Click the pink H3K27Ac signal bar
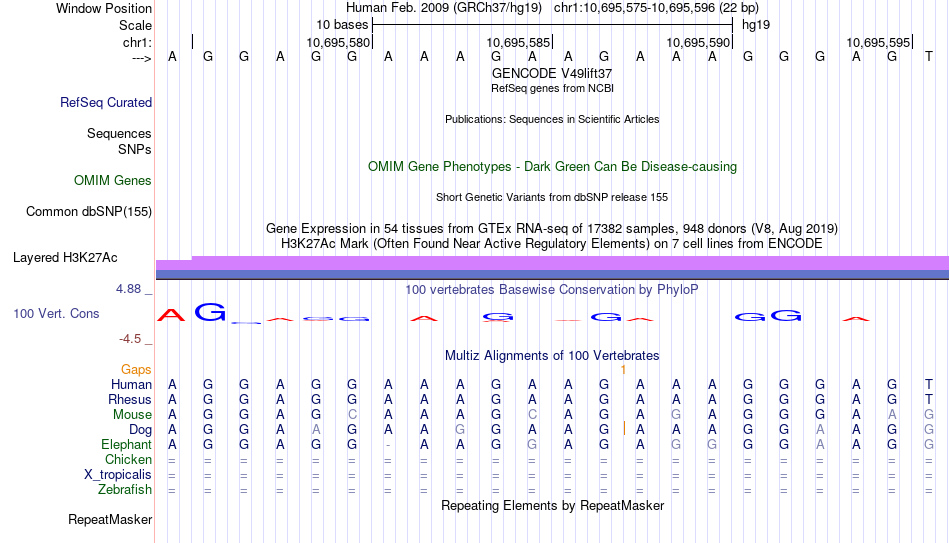This screenshot has height=543, width=950. coord(552,264)
